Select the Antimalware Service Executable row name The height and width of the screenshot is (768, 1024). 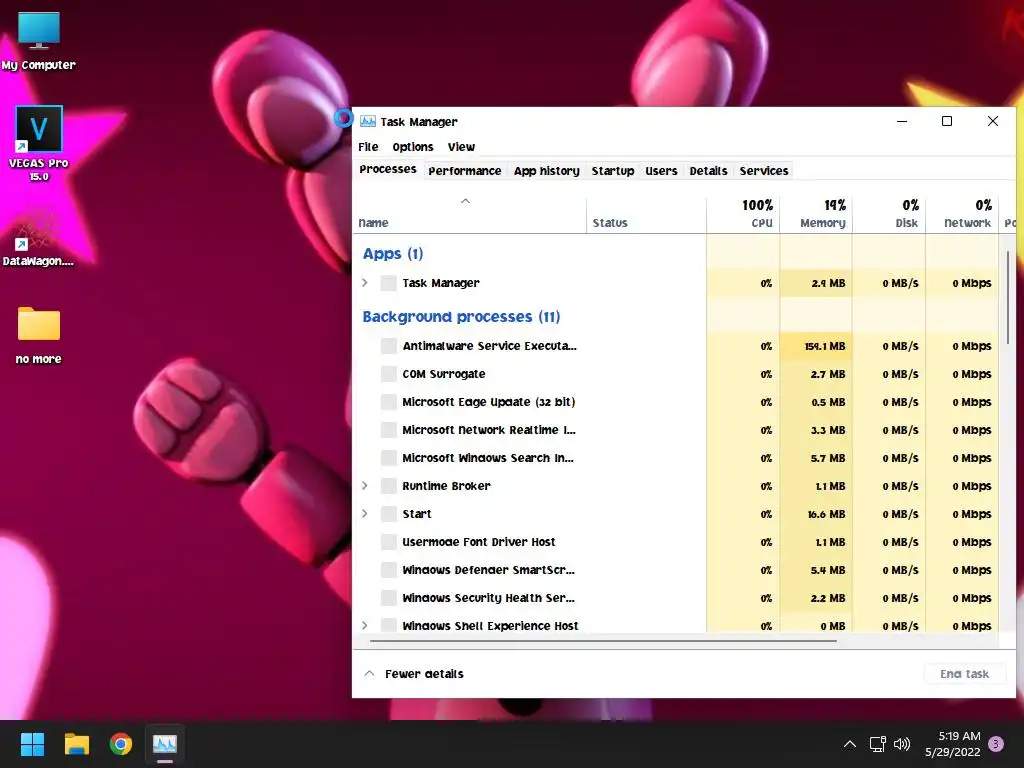point(489,345)
